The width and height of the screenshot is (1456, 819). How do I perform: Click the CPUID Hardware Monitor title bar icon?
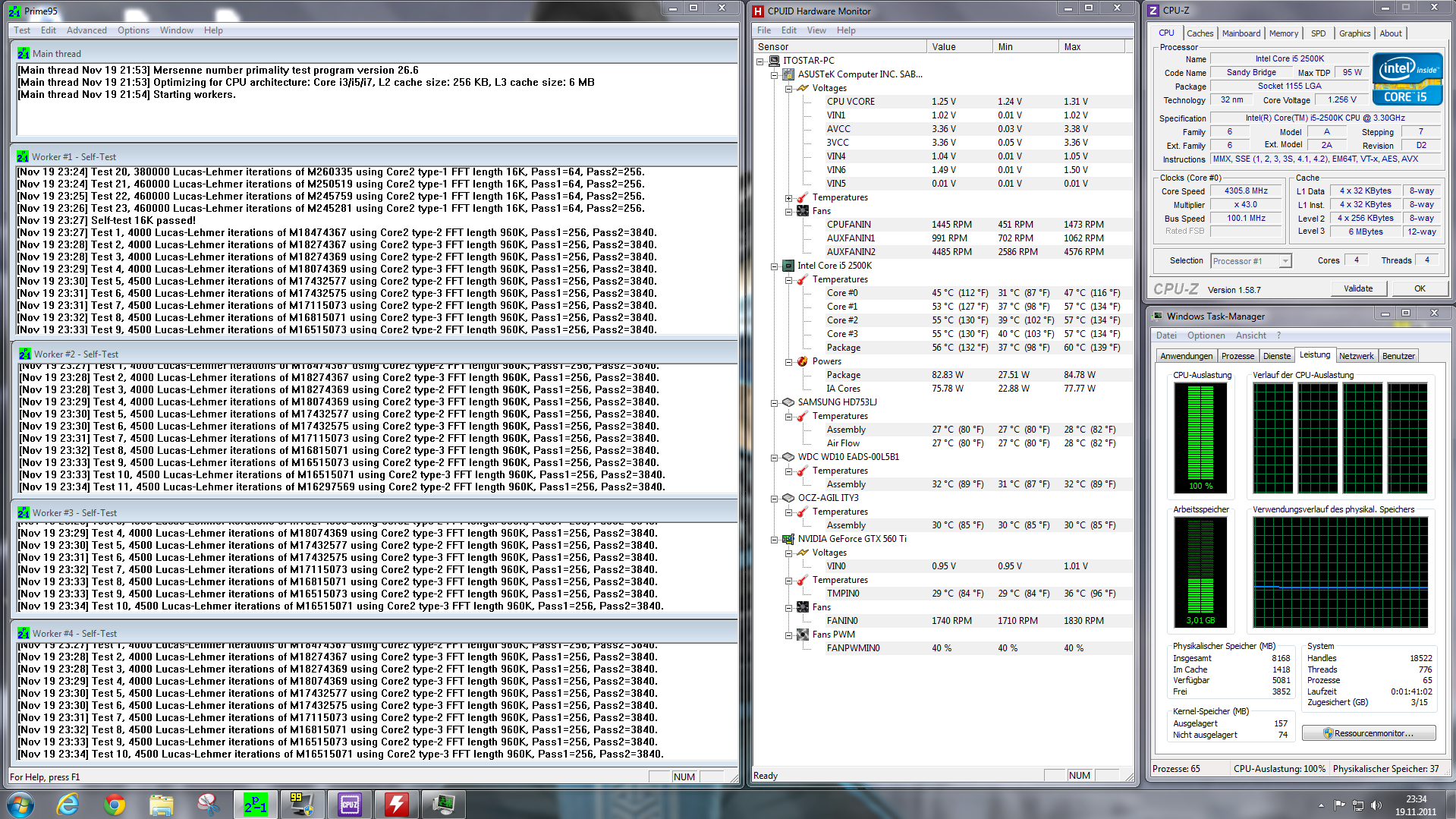click(758, 11)
